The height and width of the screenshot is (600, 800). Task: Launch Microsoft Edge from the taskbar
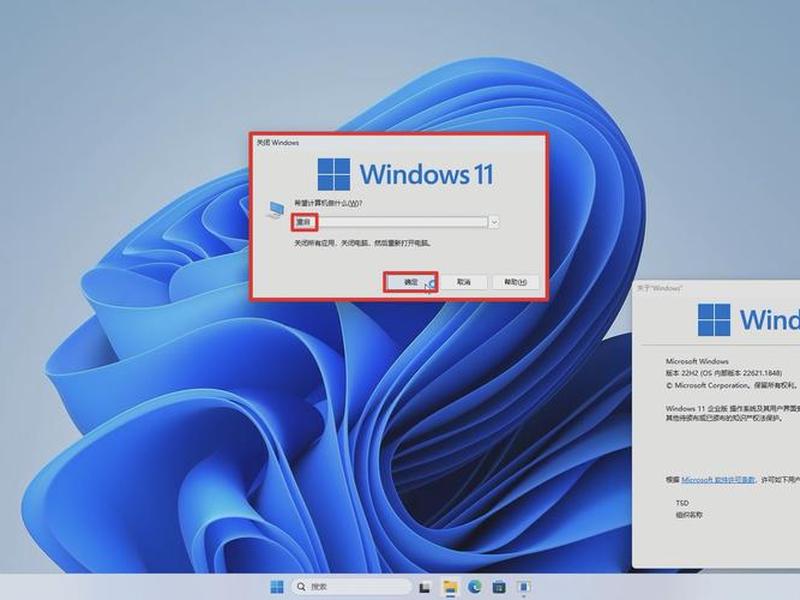474,587
